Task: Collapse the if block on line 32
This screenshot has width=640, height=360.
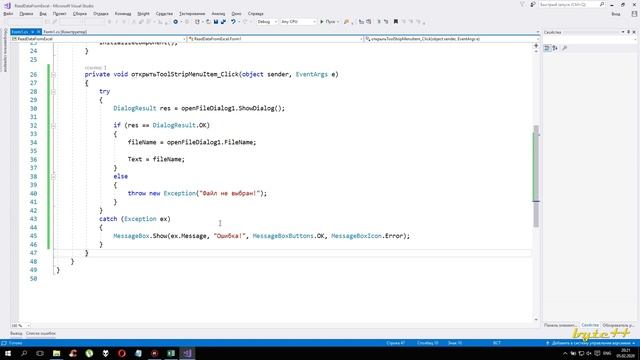Action: pos(53,126)
